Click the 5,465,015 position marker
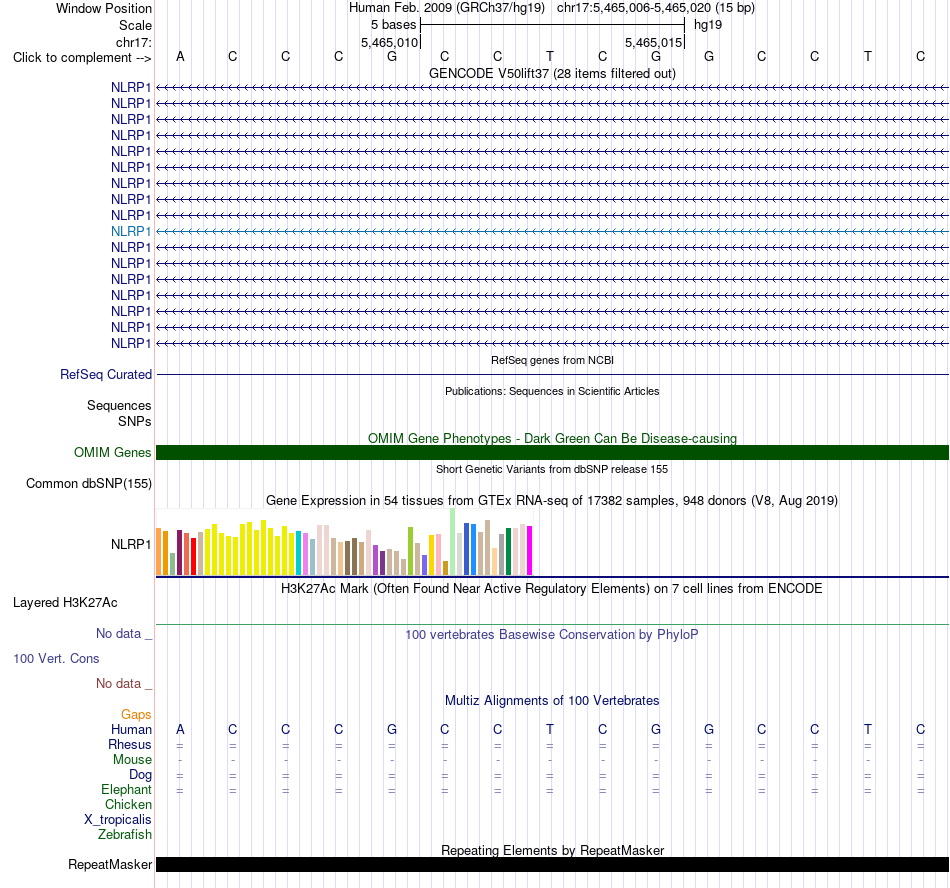The image size is (950, 888). tap(654, 42)
